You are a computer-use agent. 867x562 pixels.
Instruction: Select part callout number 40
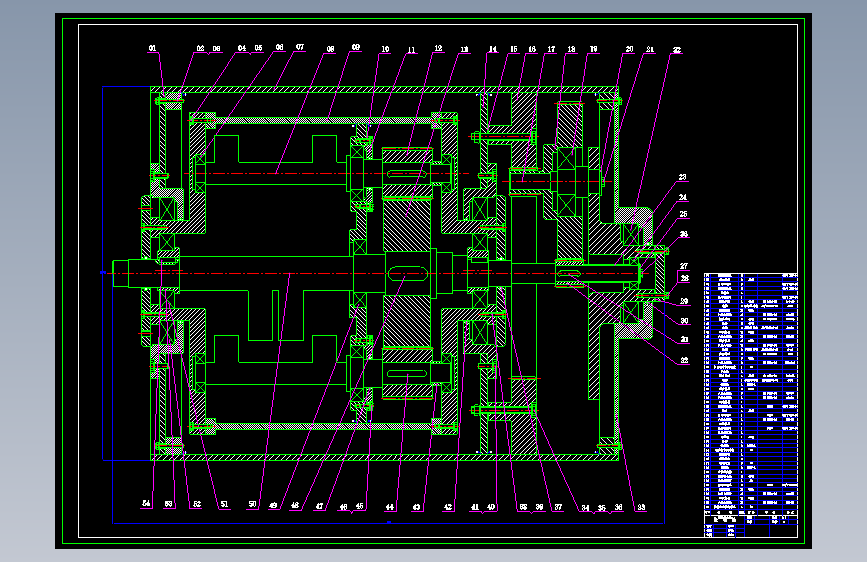491,507
